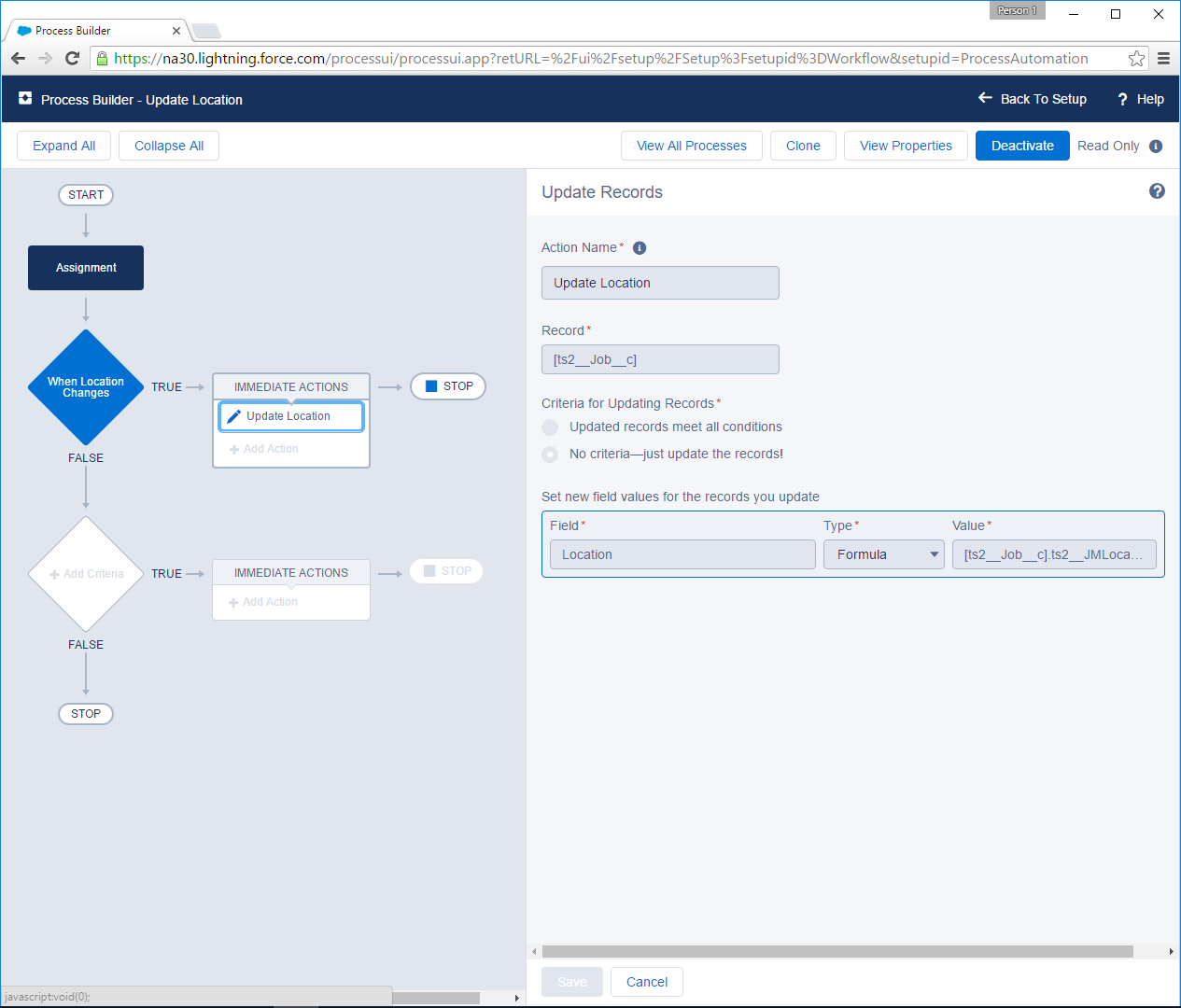Click the Update Records panel heading
This screenshot has width=1181, height=1008.
point(602,192)
